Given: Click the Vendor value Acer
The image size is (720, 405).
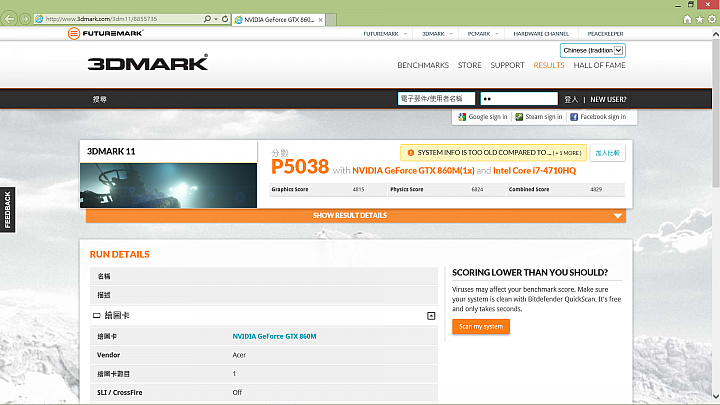Looking at the screenshot, I should (x=239, y=355).
